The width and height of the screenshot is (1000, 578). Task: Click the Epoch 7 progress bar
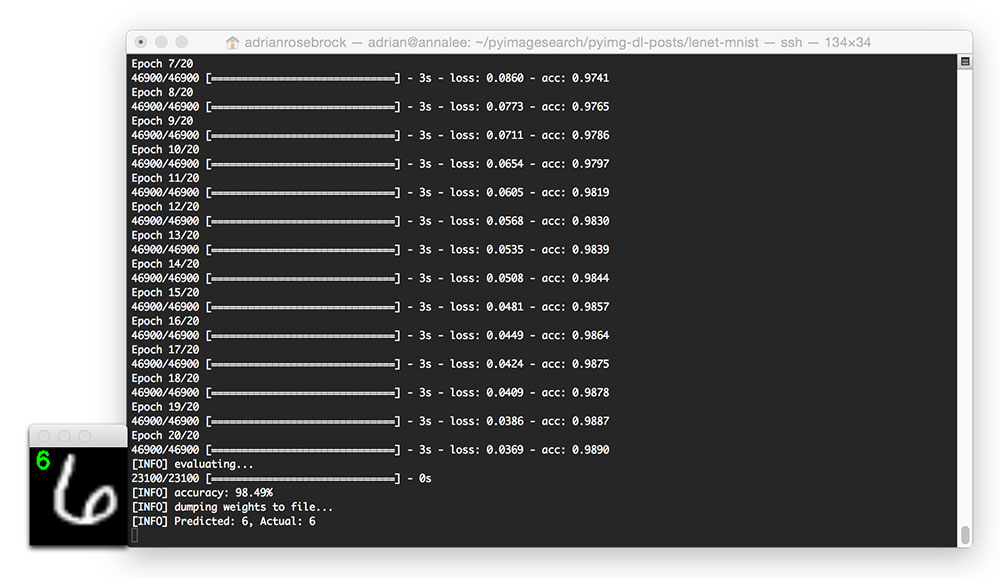tap(303, 78)
